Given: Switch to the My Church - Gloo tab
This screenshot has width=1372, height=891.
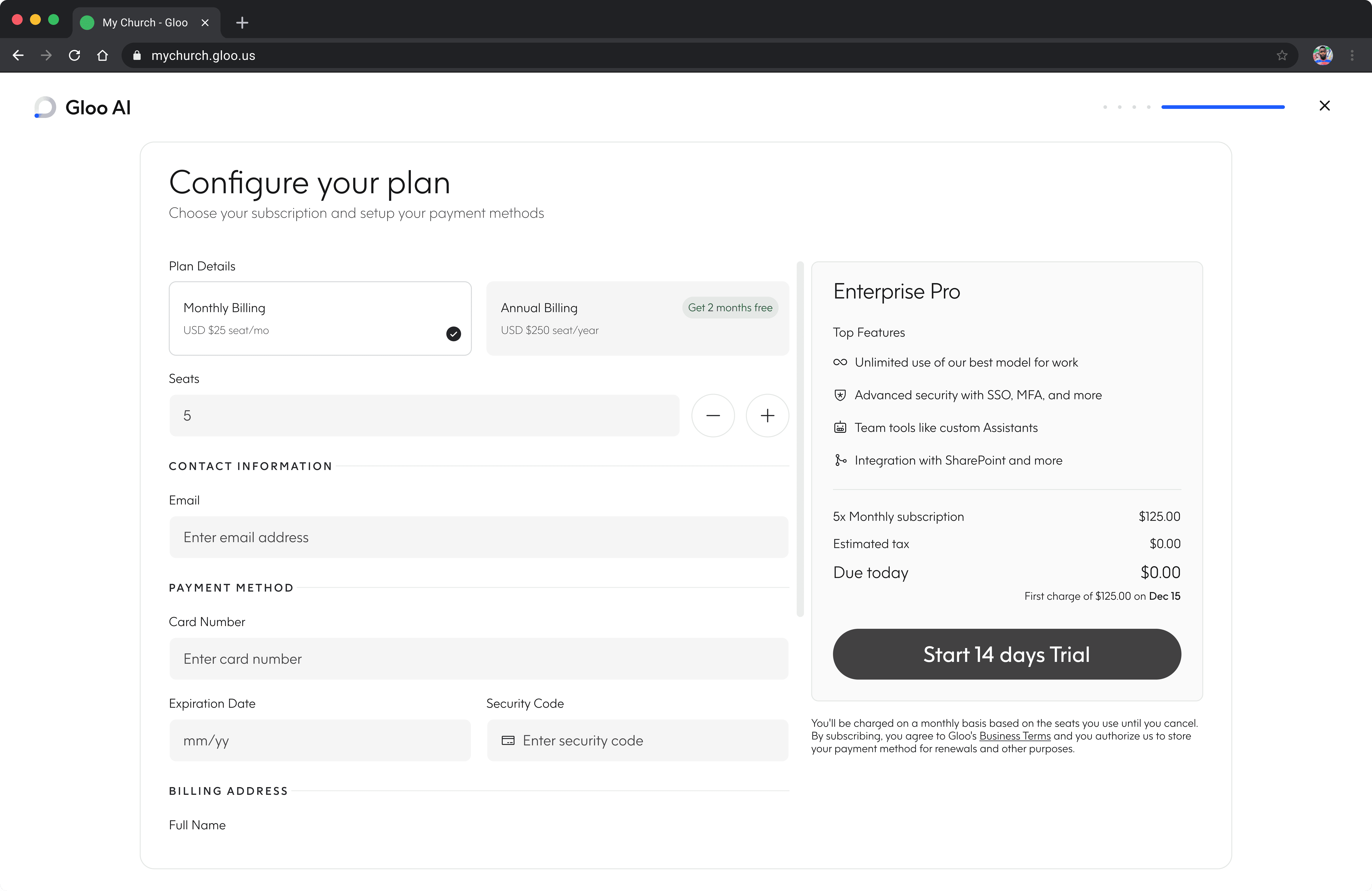Looking at the screenshot, I should click(145, 22).
